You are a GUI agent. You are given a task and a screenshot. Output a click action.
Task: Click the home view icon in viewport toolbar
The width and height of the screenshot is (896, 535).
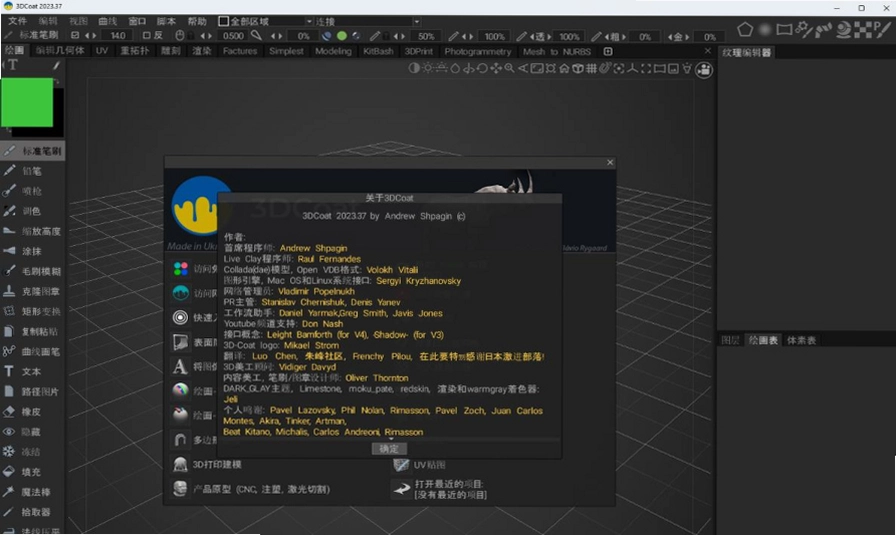[564, 69]
